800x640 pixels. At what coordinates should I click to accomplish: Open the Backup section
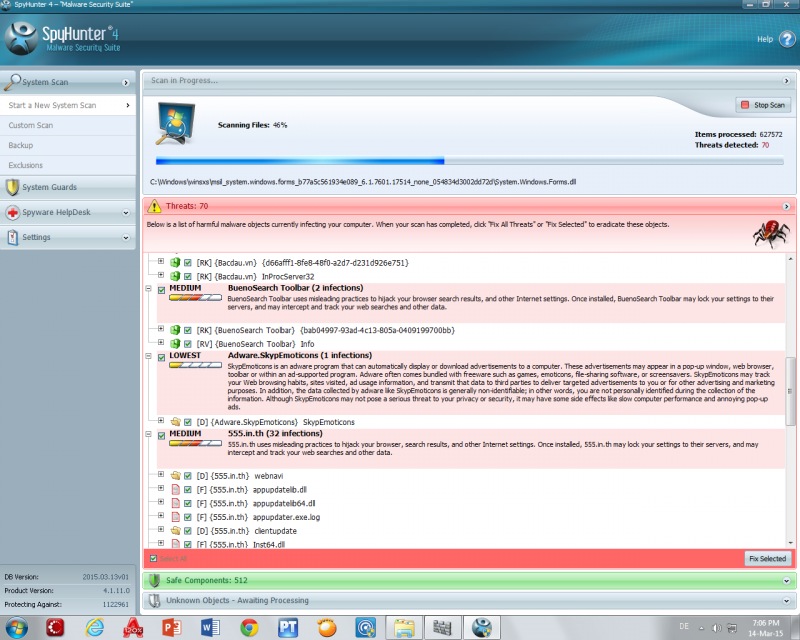tap(68, 145)
